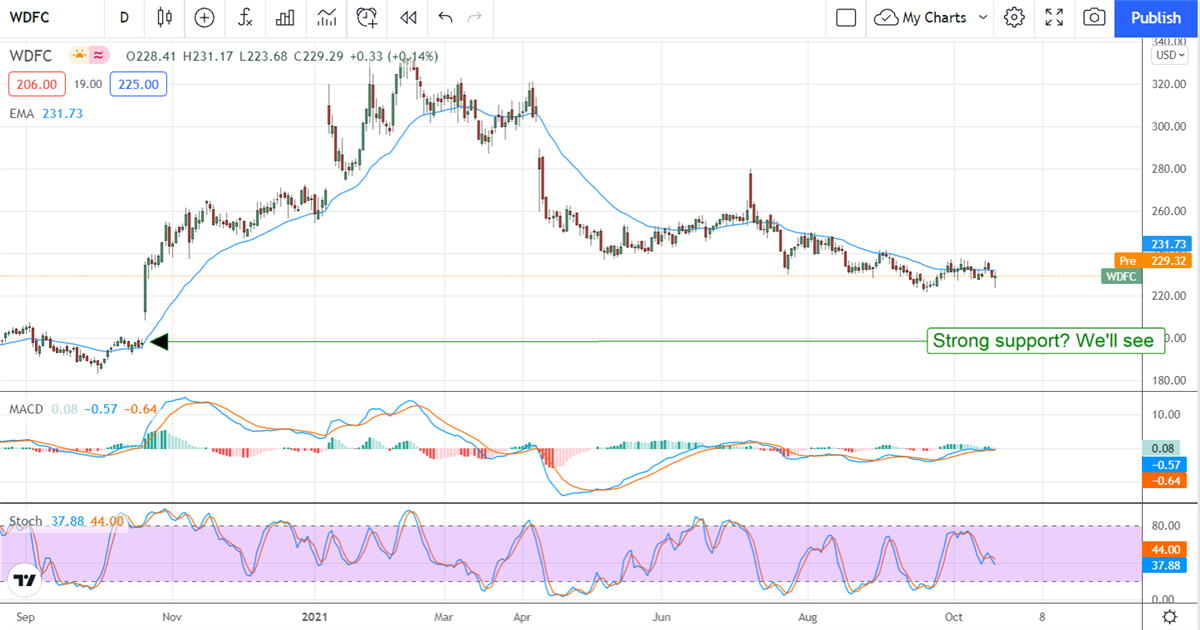Click the 19.00 spread value between prices

[x=88, y=85]
